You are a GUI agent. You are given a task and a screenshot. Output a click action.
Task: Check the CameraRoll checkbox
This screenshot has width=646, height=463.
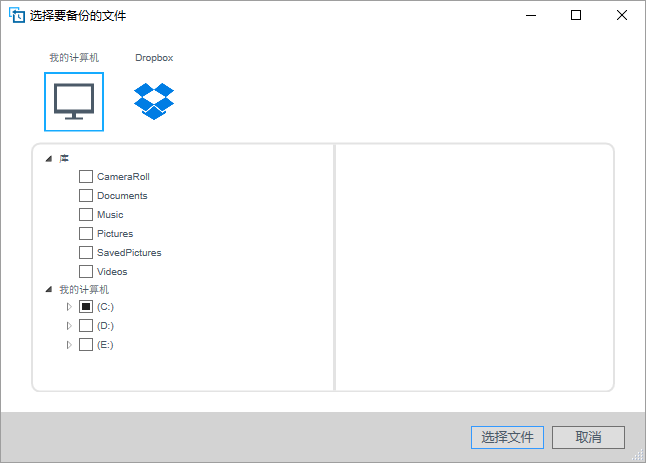[x=86, y=176]
